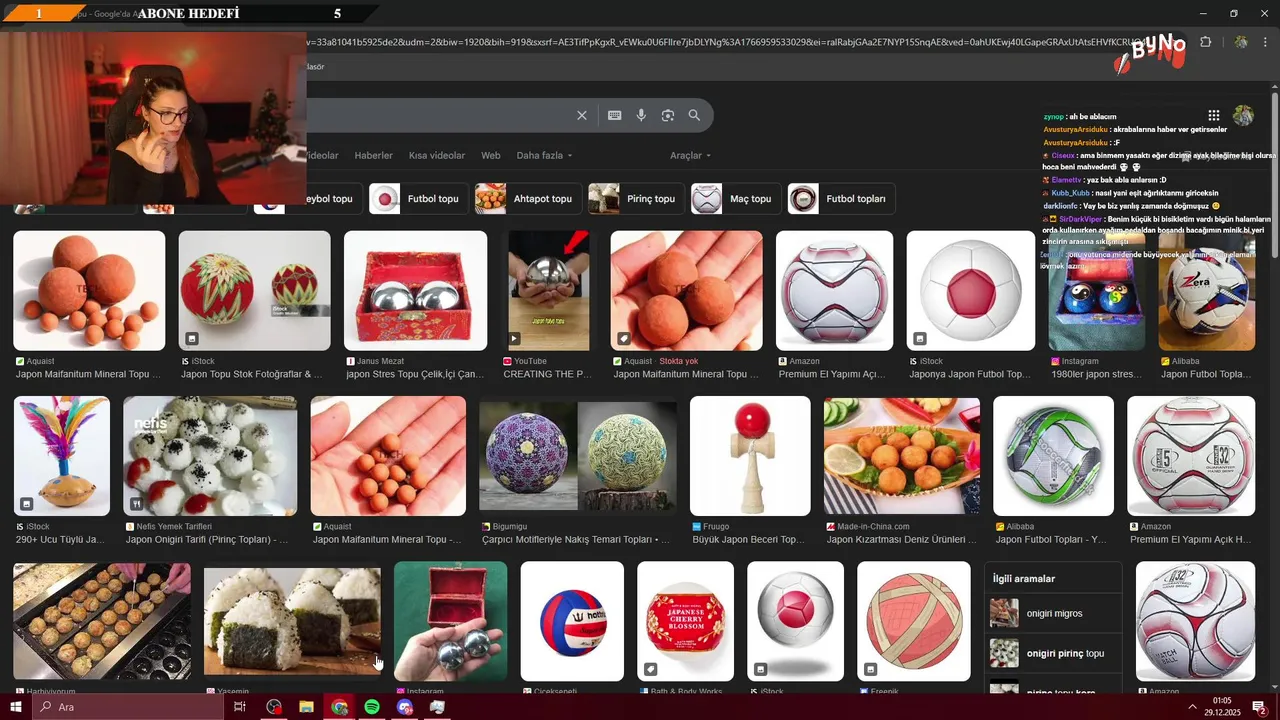Image resolution: width=1280 pixels, height=720 pixels.
Task: Open the takoyaki pan image from Harbiyiyorum
Action: click(x=102, y=621)
